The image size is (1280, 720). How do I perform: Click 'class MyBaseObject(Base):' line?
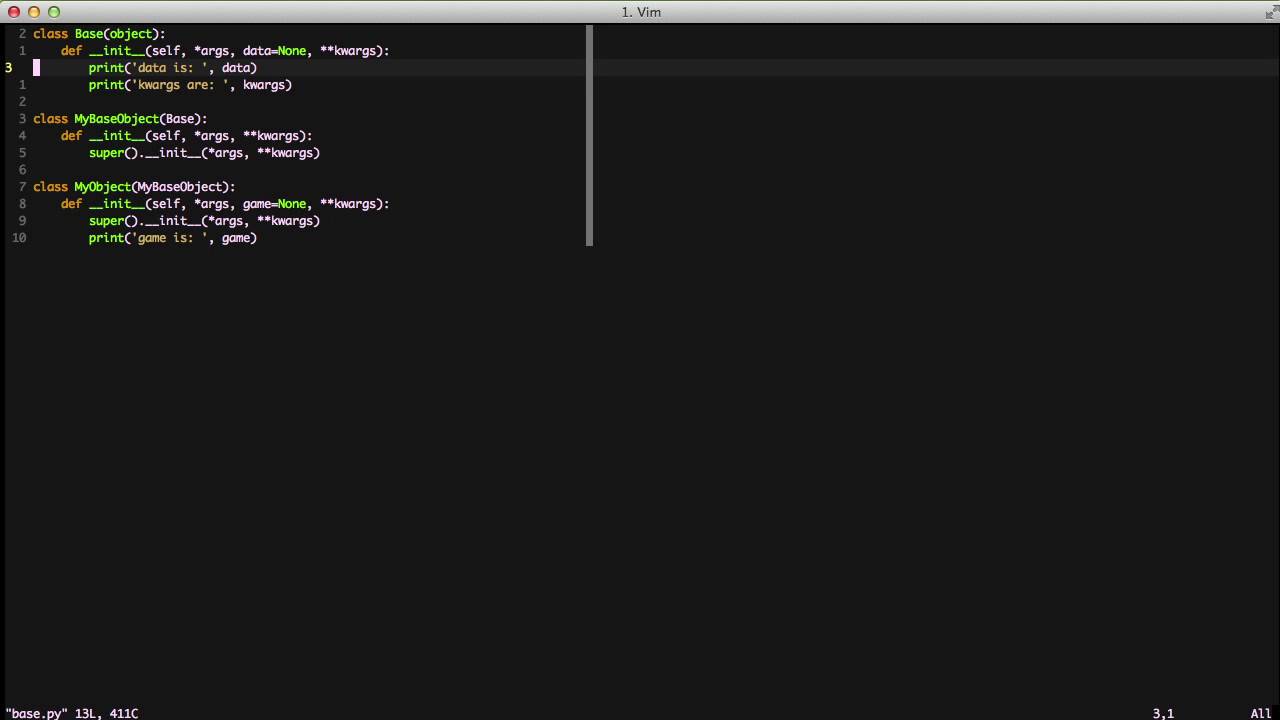click(120, 119)
